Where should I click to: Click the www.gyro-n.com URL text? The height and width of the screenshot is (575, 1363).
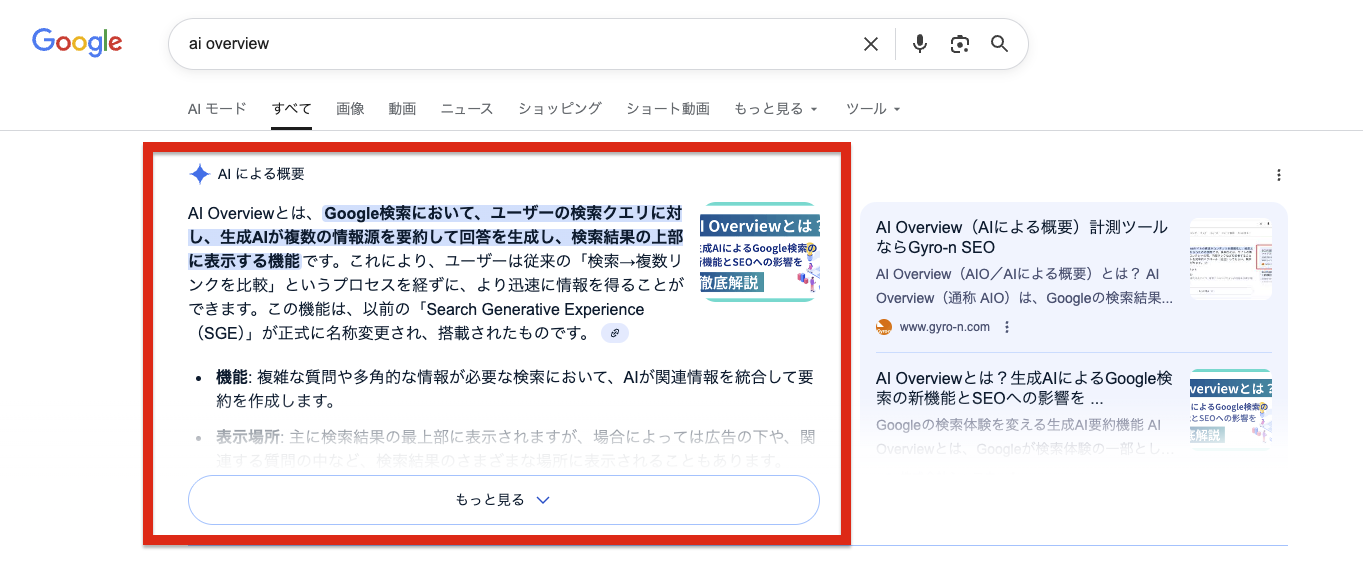click(945, 327)
